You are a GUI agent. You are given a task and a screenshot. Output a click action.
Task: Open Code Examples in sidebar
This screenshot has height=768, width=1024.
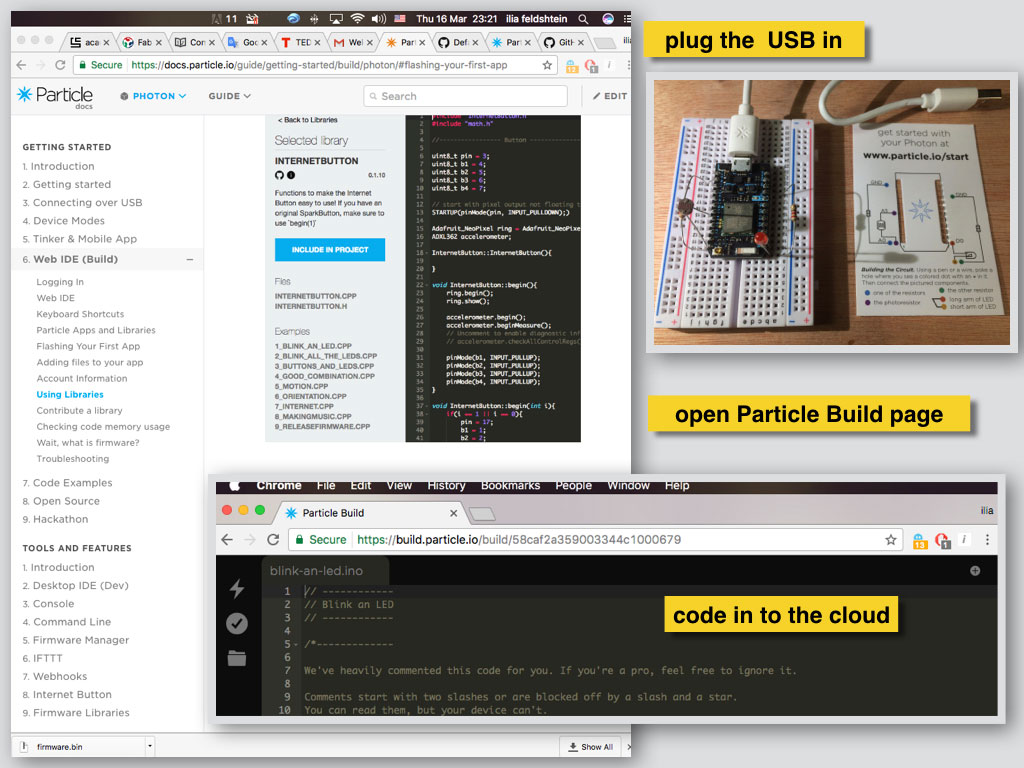click(72, 483)
